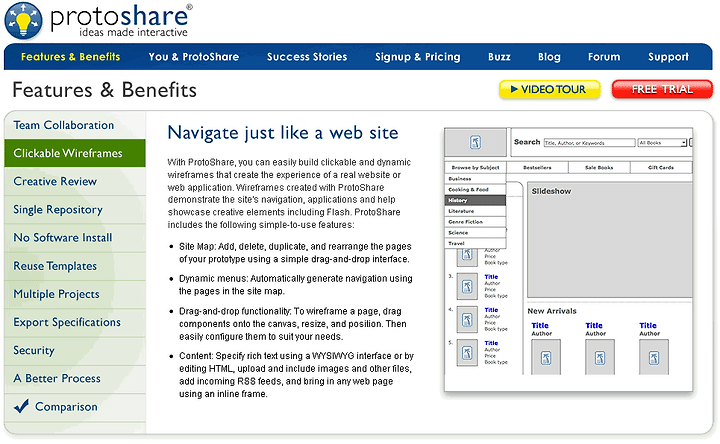Image resolution: width=720 pixels, height=444 pixels.
Task: Open the Signup & Pricing page
Action: [x=417, y=57]
